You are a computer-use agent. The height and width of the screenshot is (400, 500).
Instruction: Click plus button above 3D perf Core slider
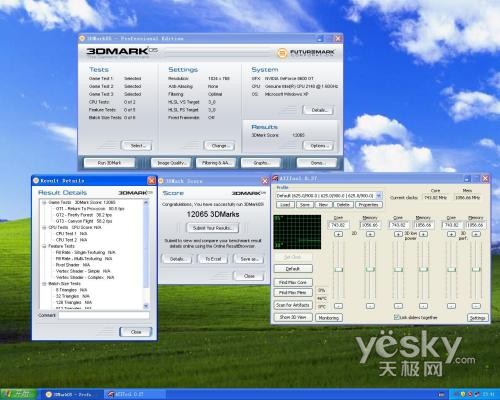coord(451,234)
